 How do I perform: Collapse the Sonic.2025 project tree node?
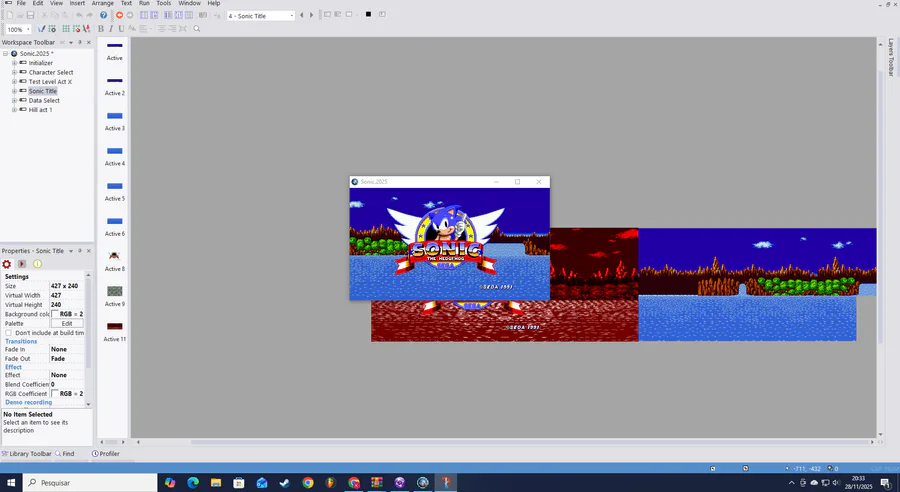pos(5,53)
